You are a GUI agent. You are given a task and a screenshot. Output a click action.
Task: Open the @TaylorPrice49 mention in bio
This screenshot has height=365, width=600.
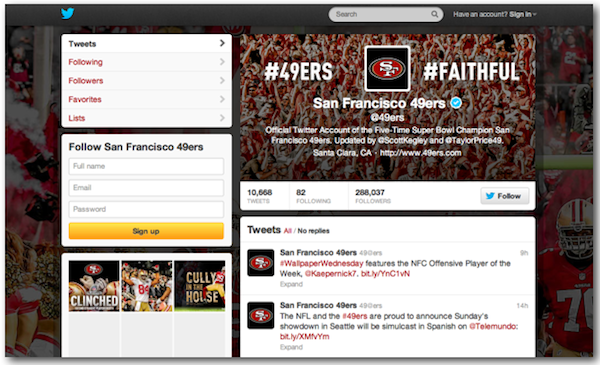(474, 140)
